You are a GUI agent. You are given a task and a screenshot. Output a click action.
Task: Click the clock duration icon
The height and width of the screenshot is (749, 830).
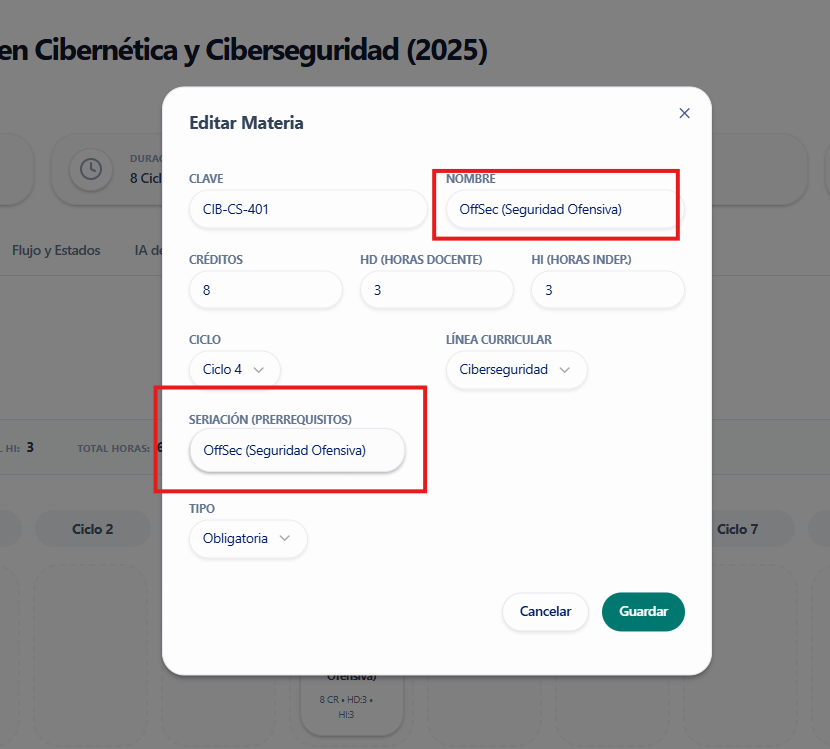(90, 169)
